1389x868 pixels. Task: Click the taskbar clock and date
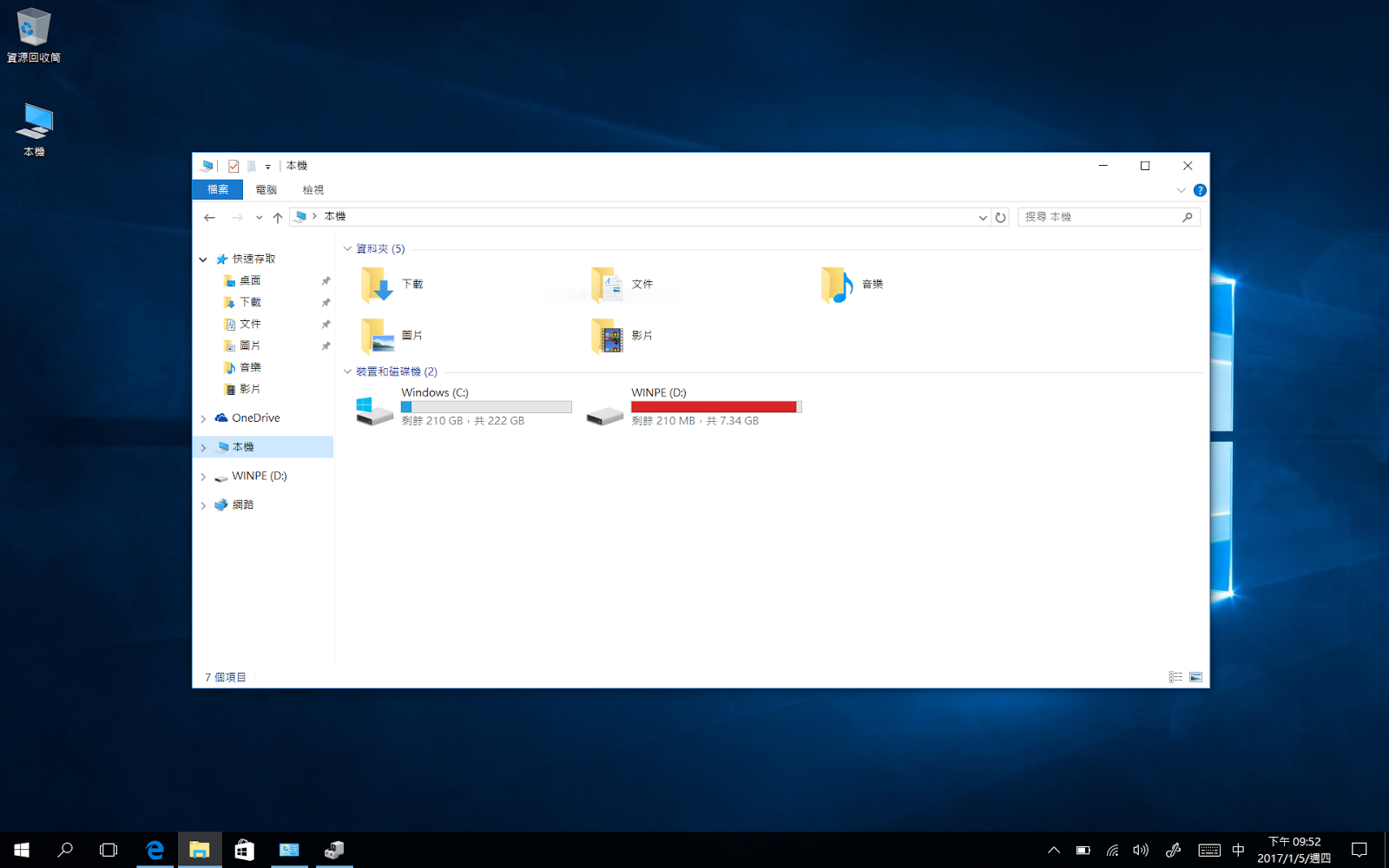tap(1294, 850)
